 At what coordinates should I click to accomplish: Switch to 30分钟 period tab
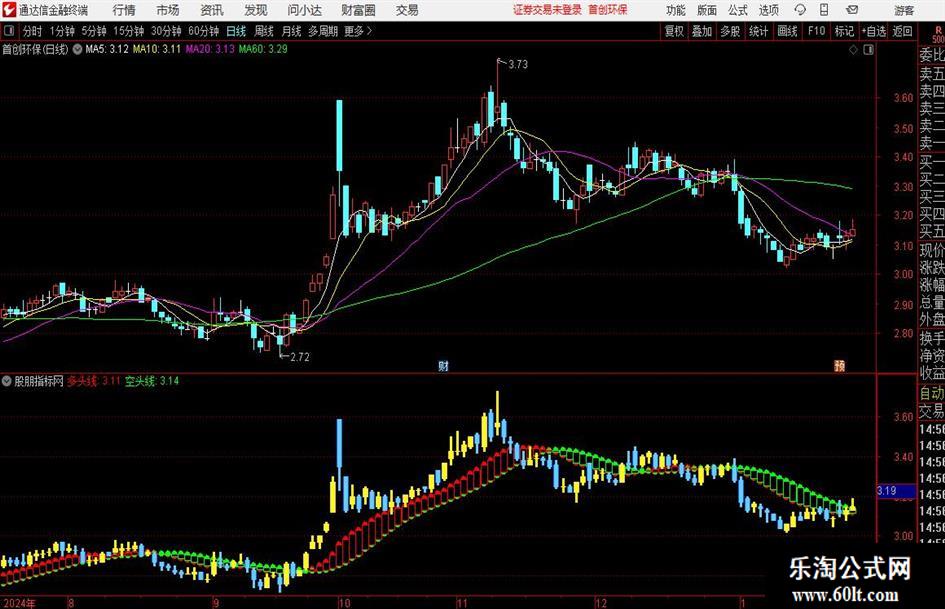pos(166,31)
